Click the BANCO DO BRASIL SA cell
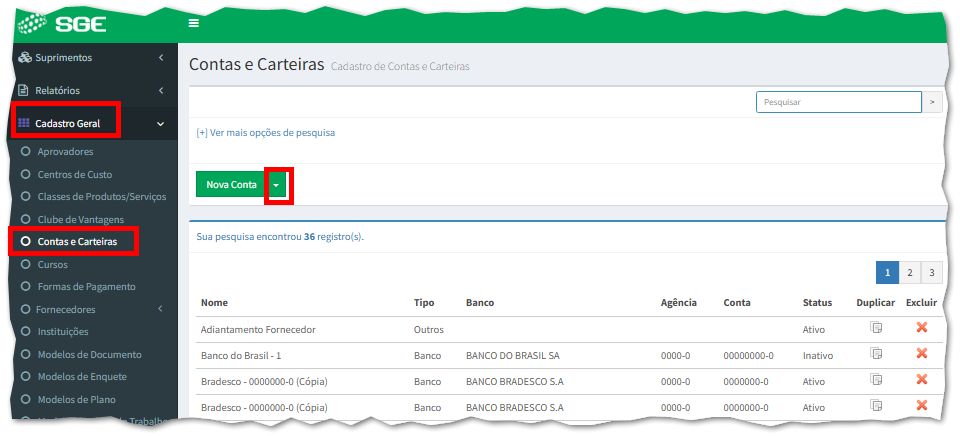This screenshot has height=436, width=960. pos(512,355)
